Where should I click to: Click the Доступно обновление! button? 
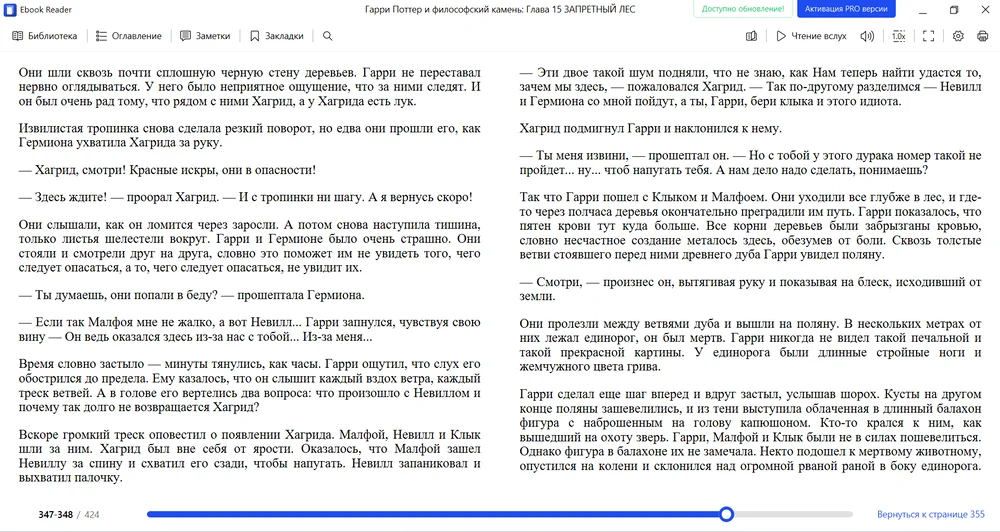coord(742,9)
